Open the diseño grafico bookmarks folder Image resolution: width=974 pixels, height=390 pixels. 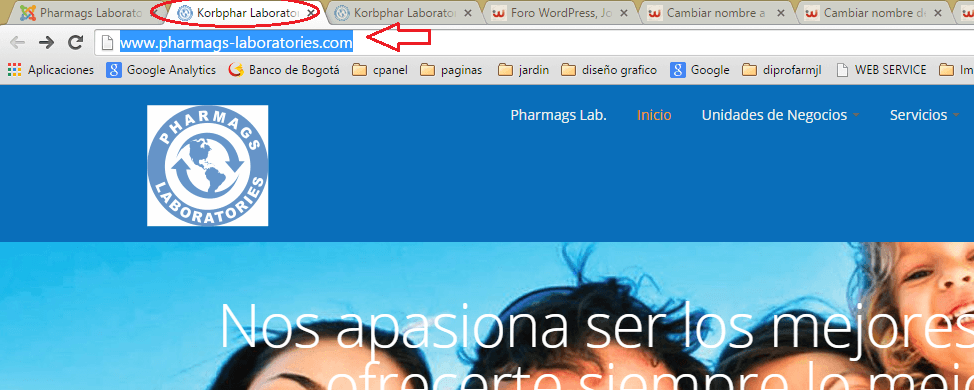[609, 70]
